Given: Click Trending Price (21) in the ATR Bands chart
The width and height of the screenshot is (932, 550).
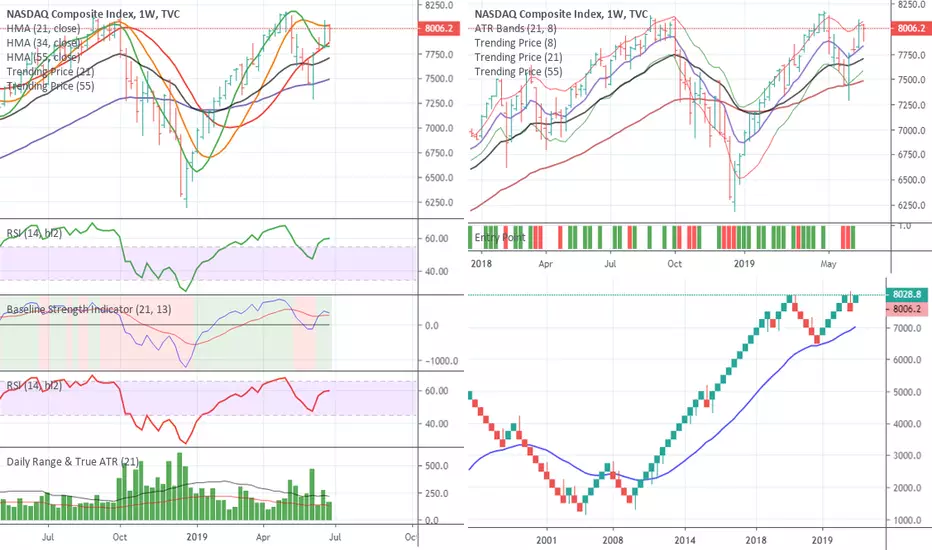Looking at the screenshot, I should pos(518,57).
